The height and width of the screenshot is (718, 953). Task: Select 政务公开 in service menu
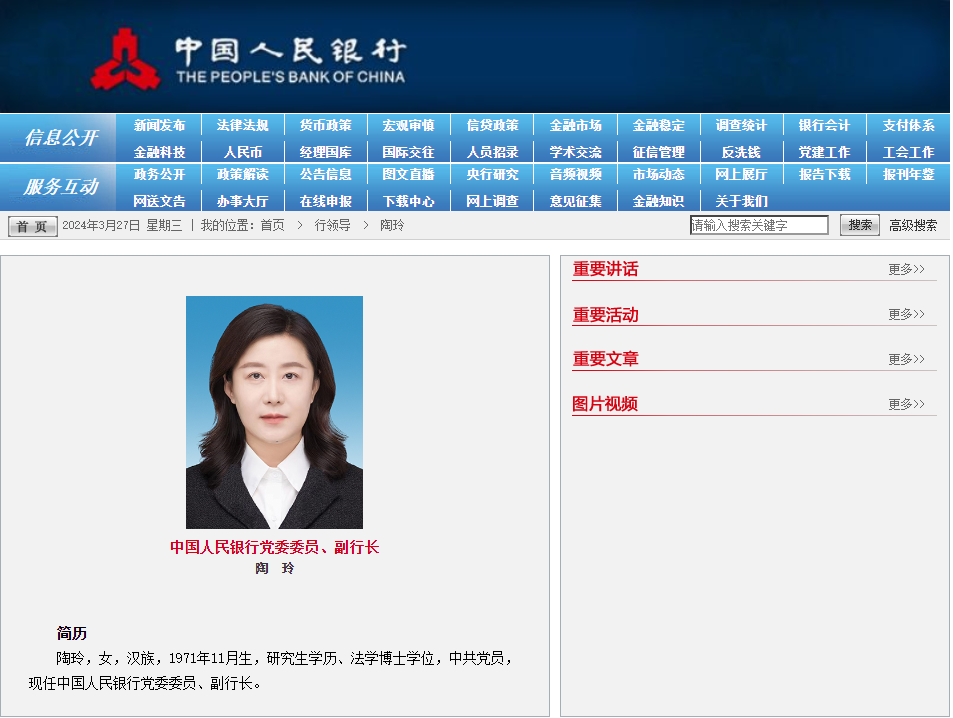pos(159,174)
